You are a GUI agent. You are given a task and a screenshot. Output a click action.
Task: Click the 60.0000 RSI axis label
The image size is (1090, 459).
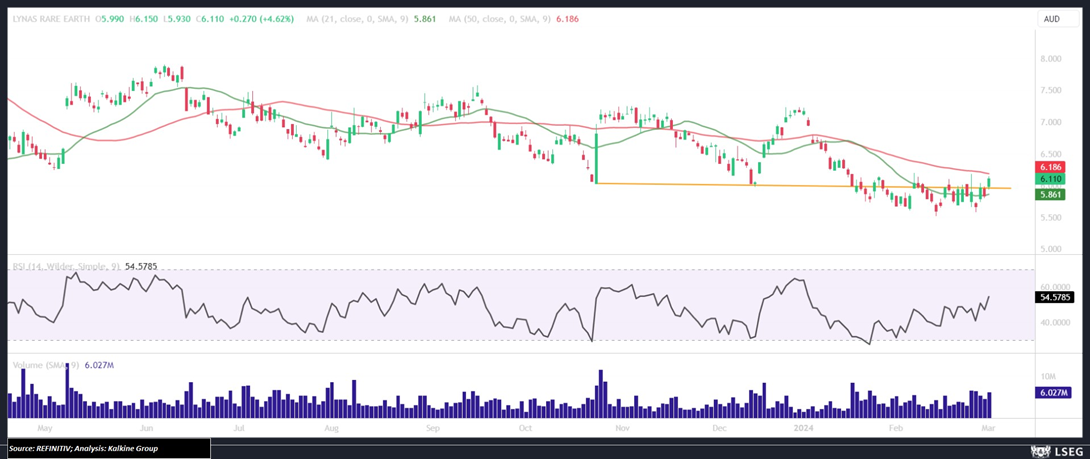pyautogui.click(x=1054, y=287)
